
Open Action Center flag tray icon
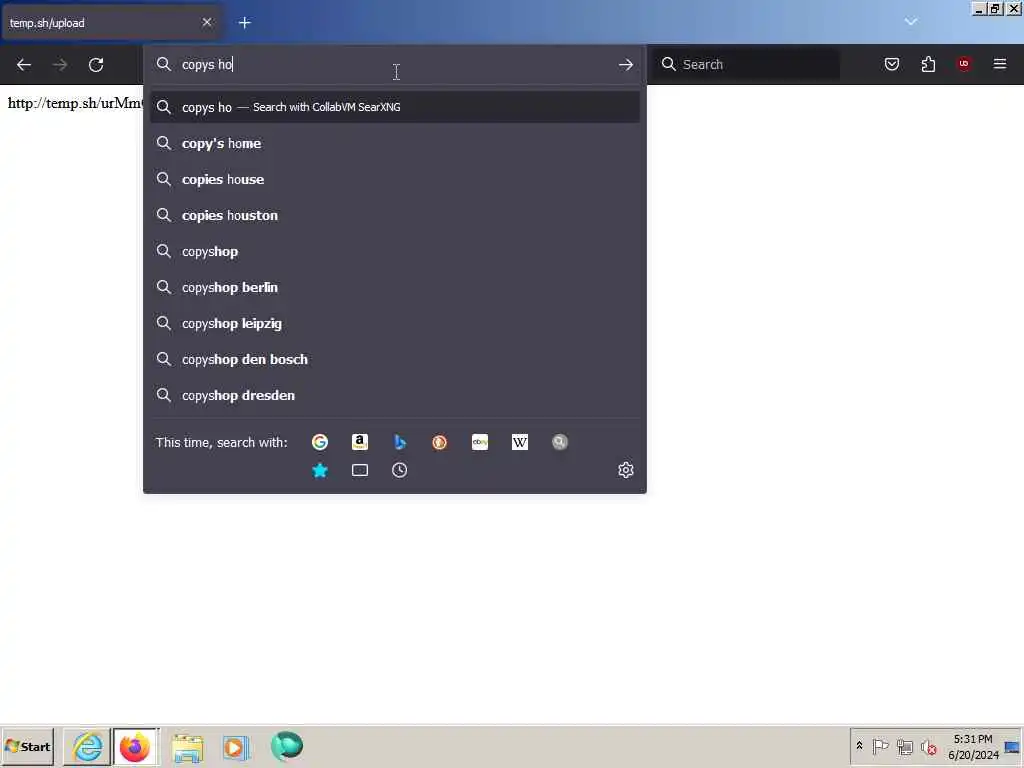[x=880, y=746]
